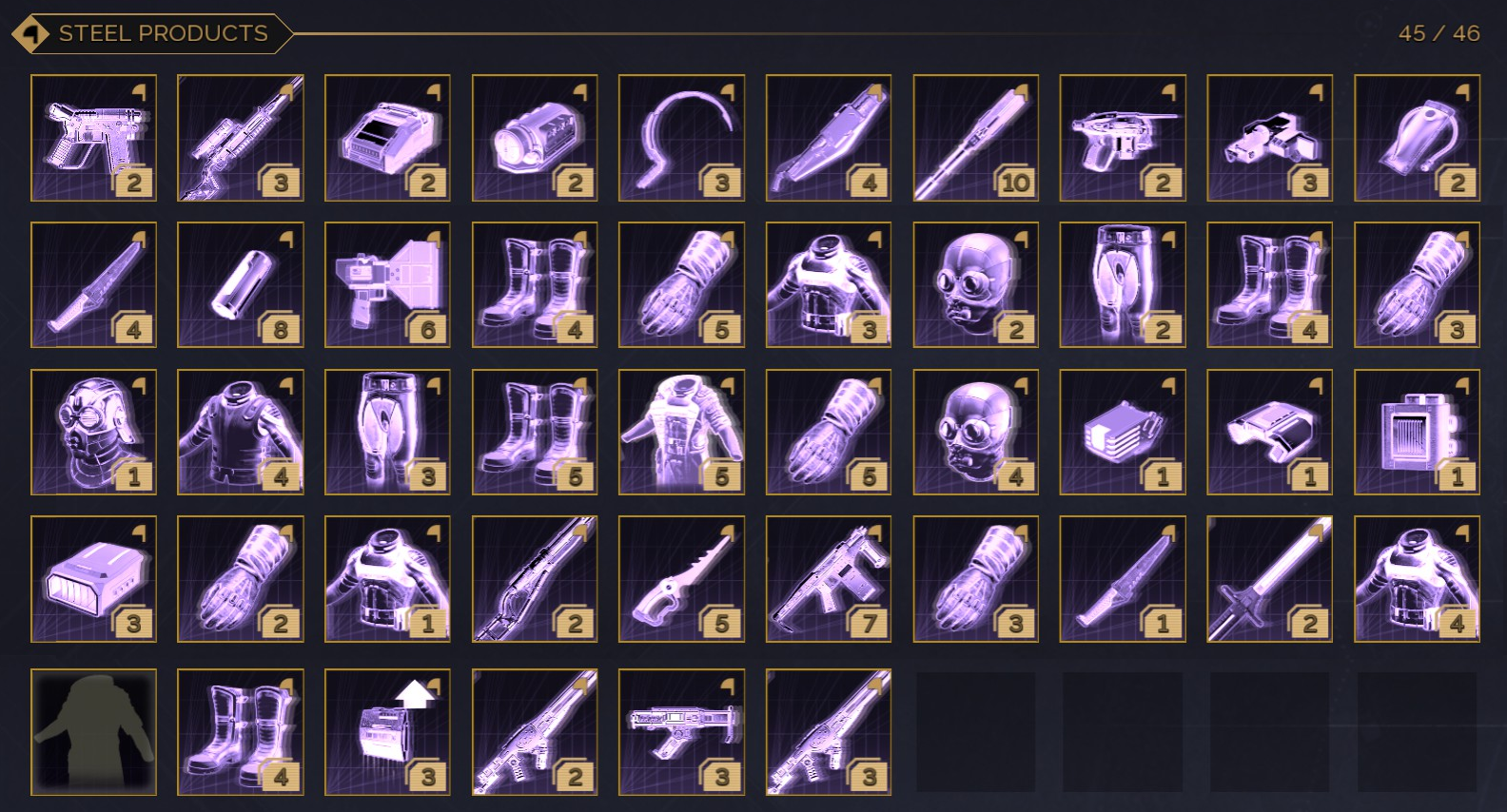Select the visor goggles with quantity 1
Viewport: 1507px width, 812px height.
click(x=1269, y=432)
